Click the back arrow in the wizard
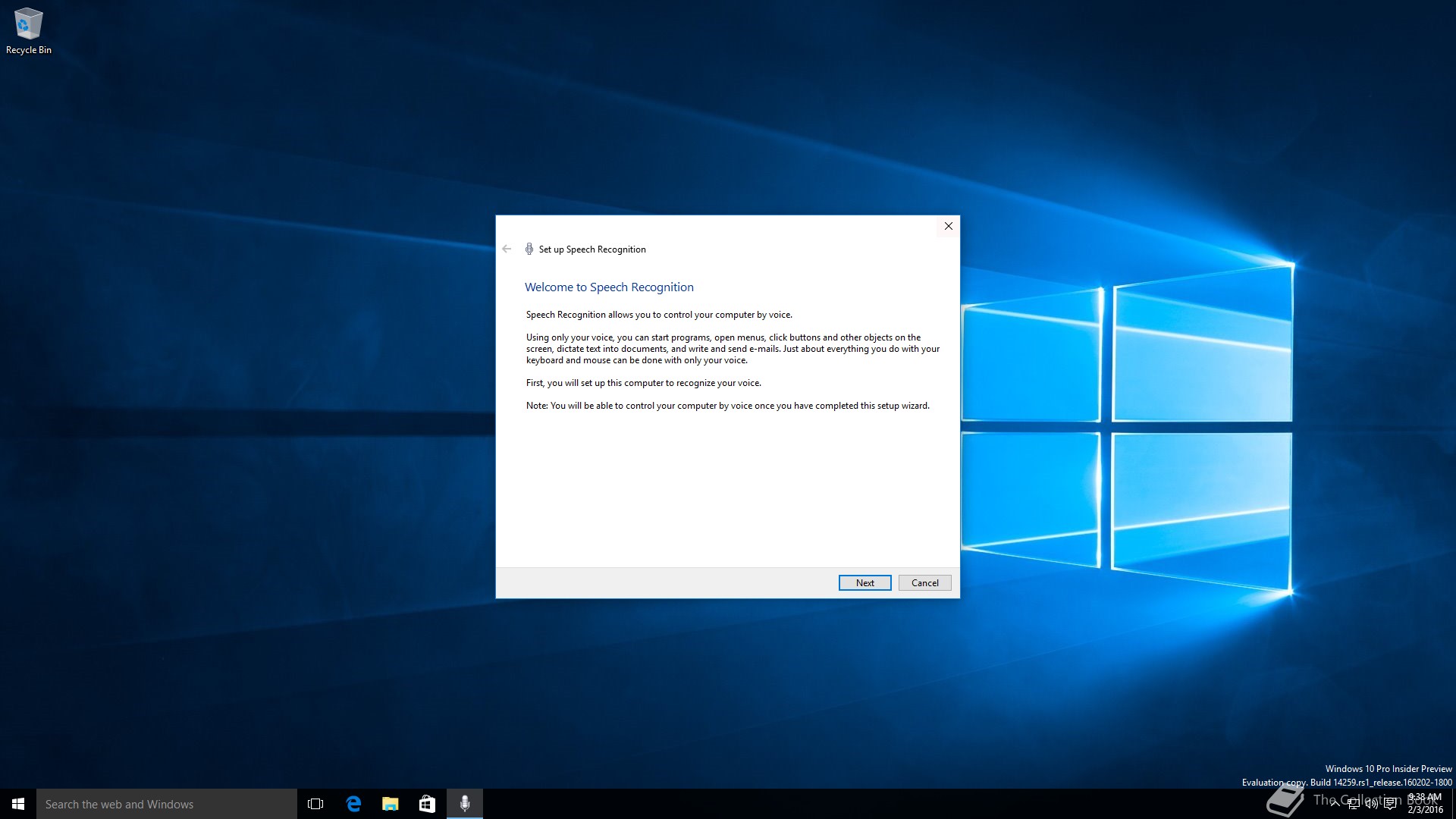Image resolution: width=1456 pixels, height=819 pixels. (507, 249)
